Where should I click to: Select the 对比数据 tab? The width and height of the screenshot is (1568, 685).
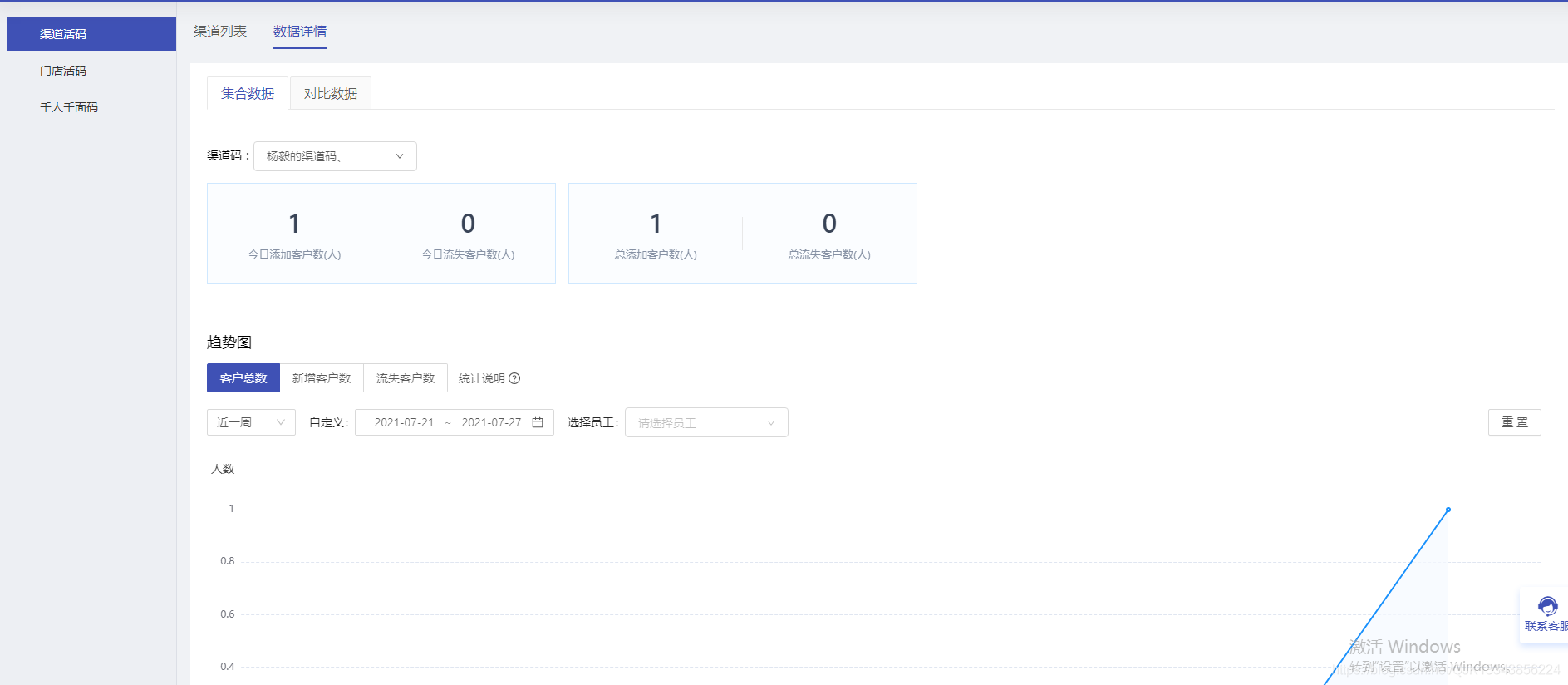click(331, 93)
